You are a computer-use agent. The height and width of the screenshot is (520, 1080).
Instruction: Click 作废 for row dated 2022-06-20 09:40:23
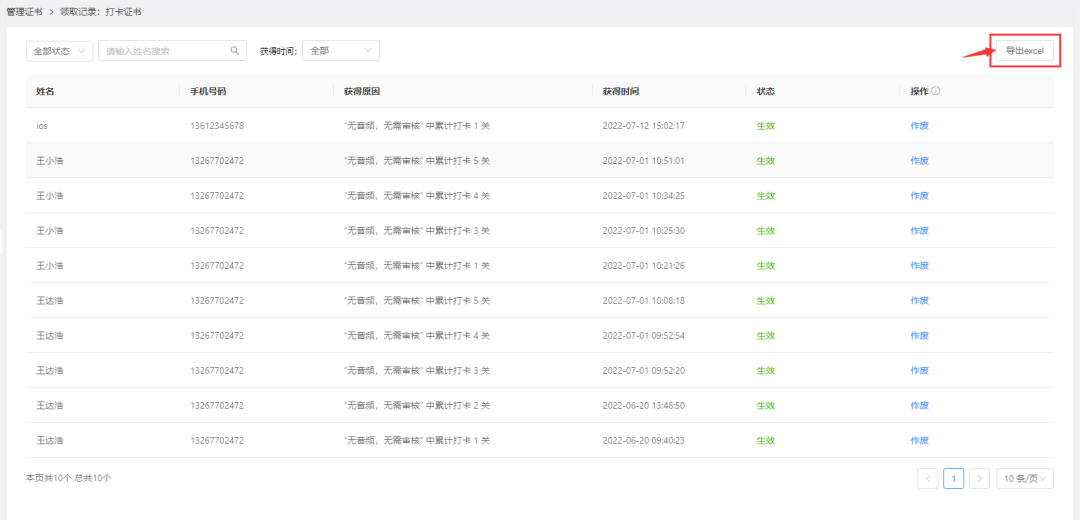[920, 440]
